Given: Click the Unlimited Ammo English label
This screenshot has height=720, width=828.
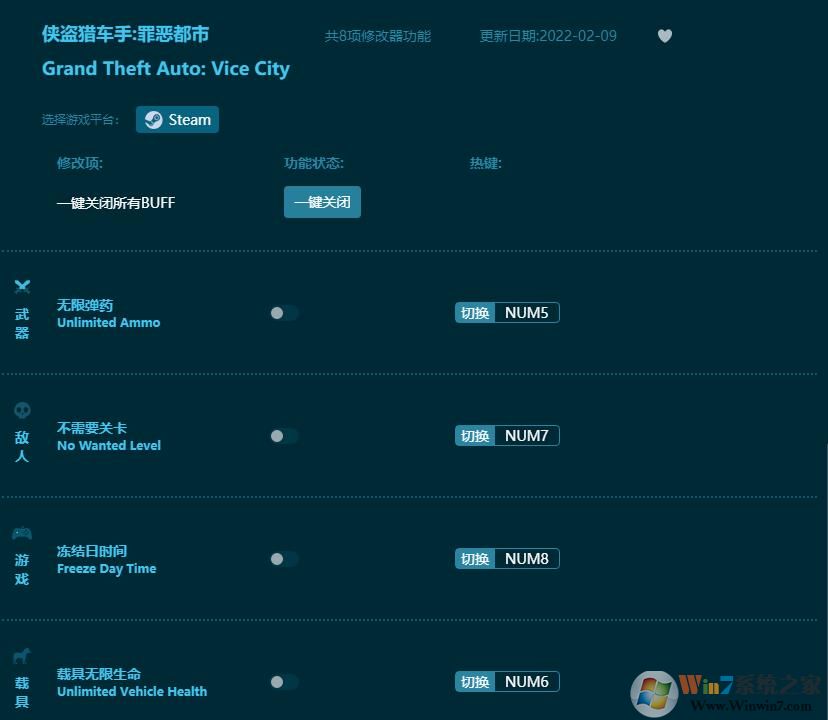Looking at the screenshot, I should coord(109,323).
